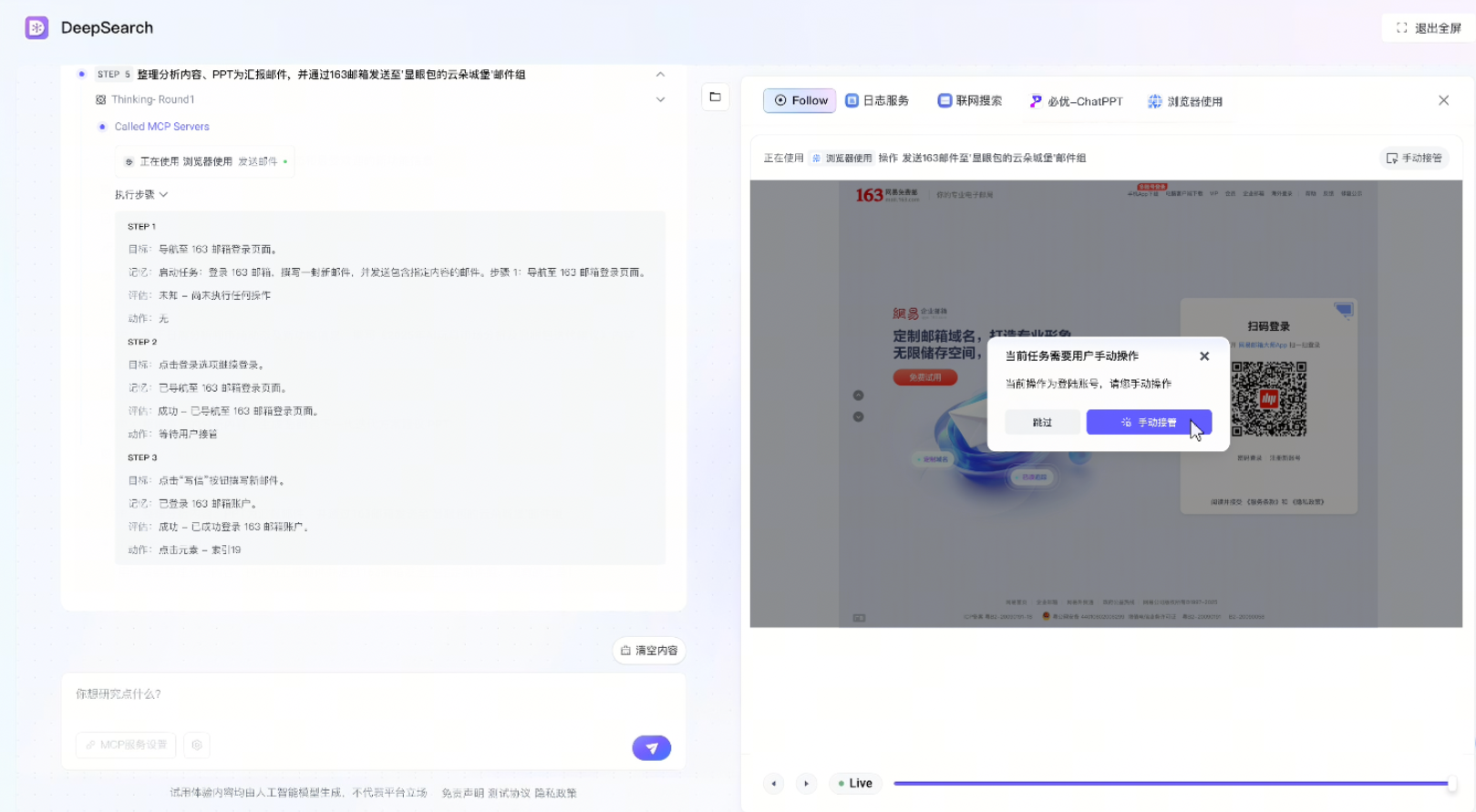
Task: Open MCP服务设置 button
Action: (126, 745)
